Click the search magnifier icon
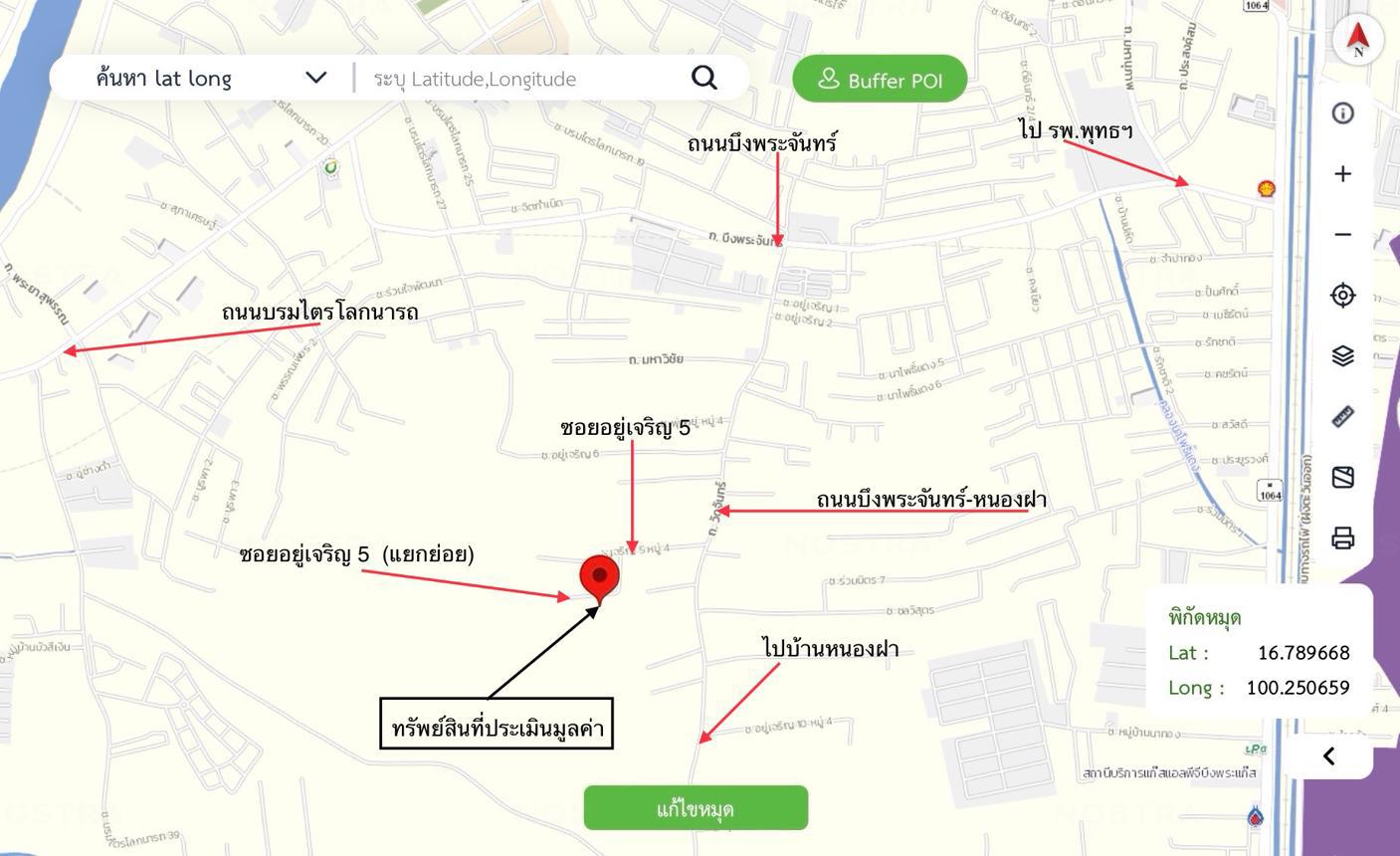Screen dimensions: 1400x856 tap(703, 78)
